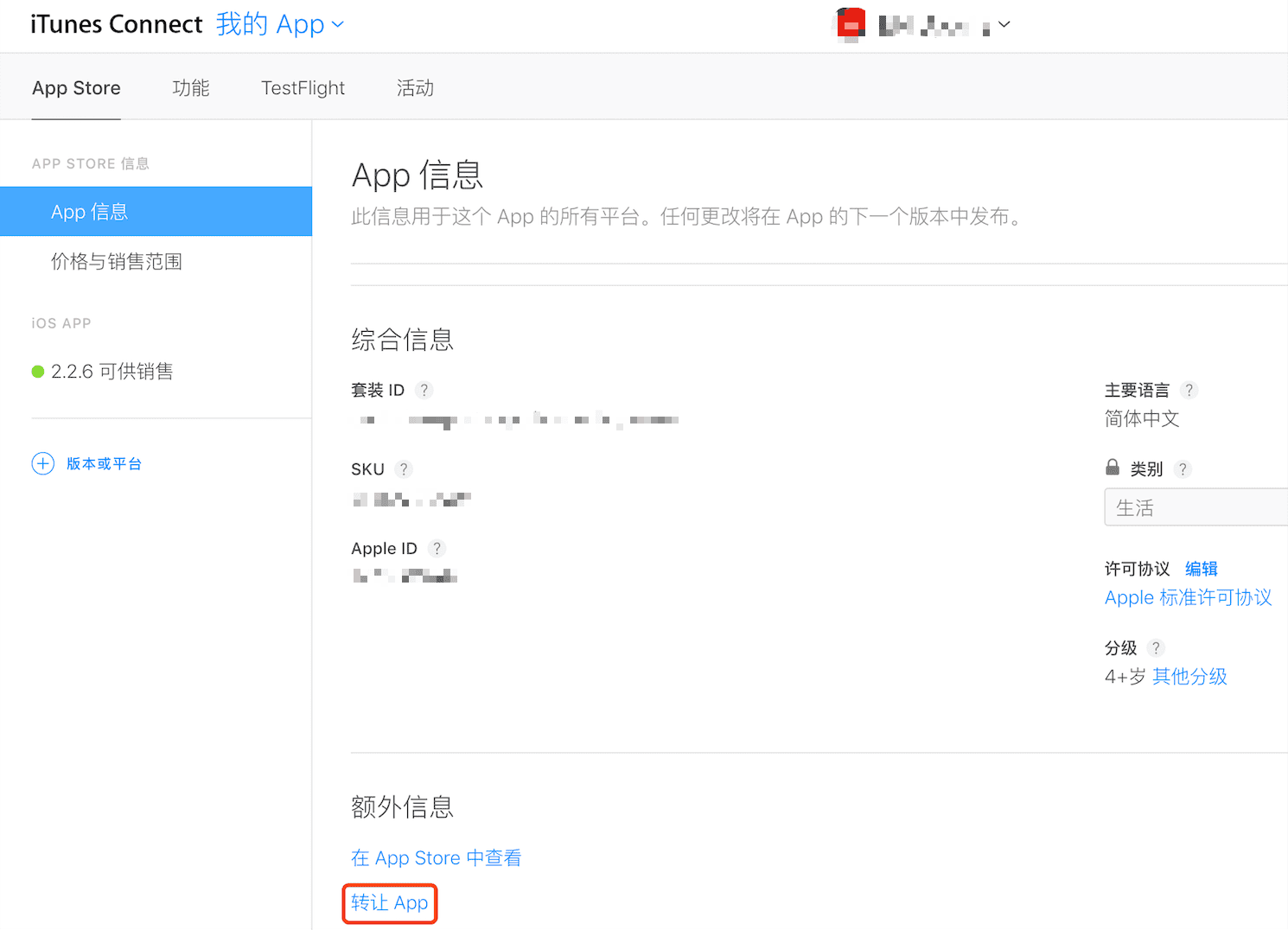Click the 版本或平台 link
The height and width of the screenshot is (930, 1288).
(105, 464)
